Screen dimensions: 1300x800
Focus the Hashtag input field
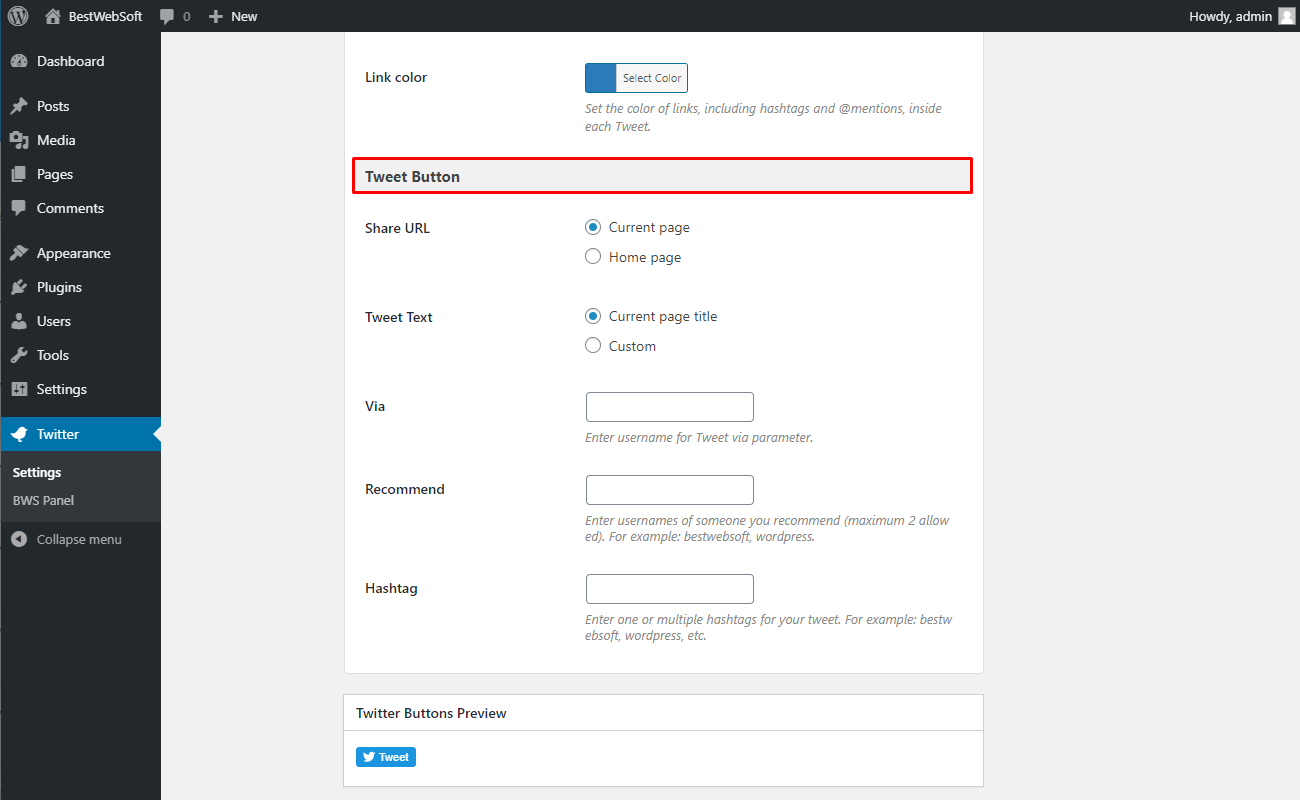coord(669,589)
